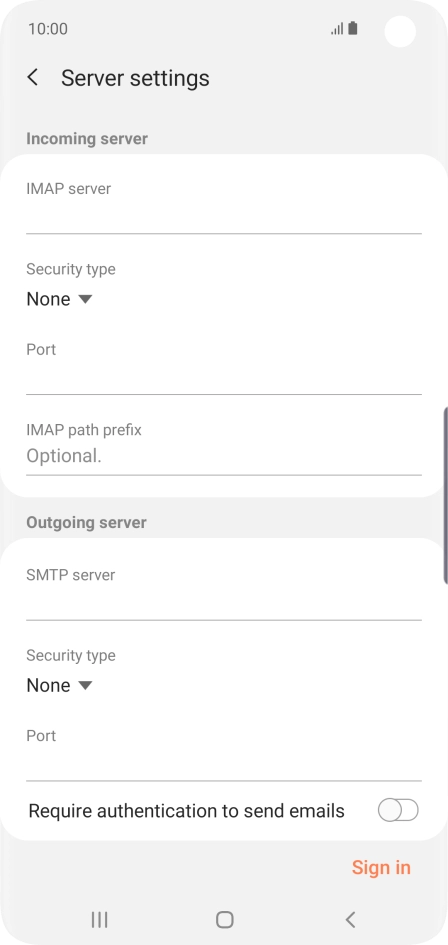
Task: Open recent apps from navigation bar
Action: tap(99, 919)
